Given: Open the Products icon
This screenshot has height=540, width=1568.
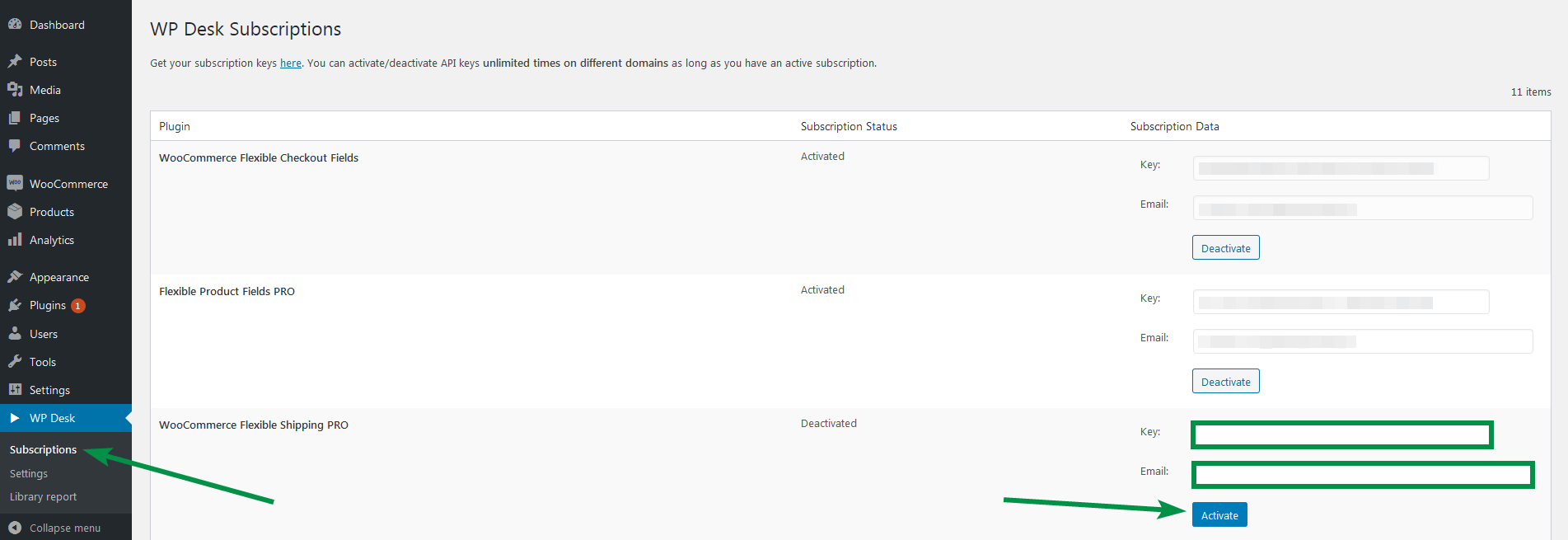Looking at the screenshot, I should click(x=15, y=211).
